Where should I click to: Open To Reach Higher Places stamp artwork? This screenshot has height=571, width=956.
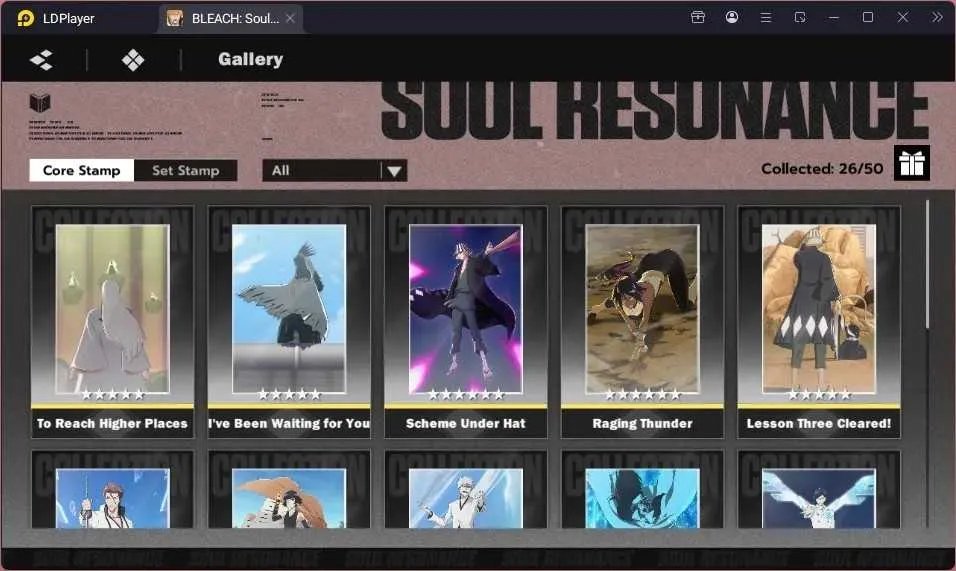[x=113, y=309]
